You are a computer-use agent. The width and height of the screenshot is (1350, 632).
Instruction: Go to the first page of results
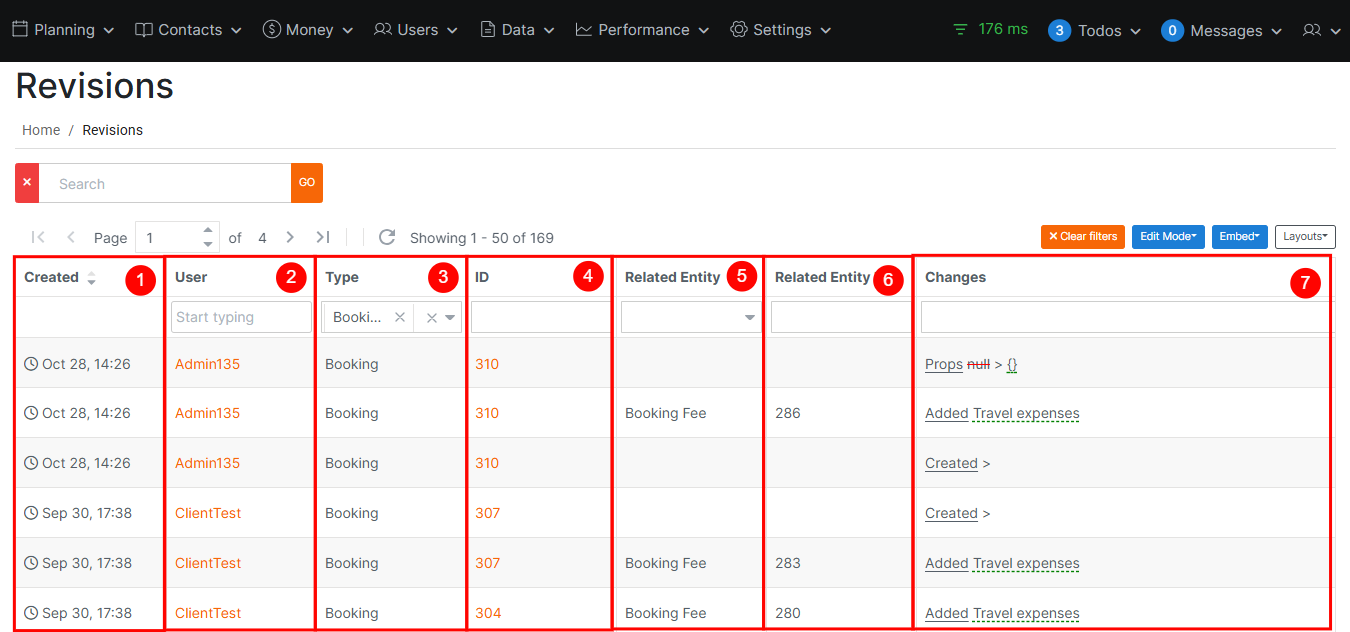pos(38,237)
